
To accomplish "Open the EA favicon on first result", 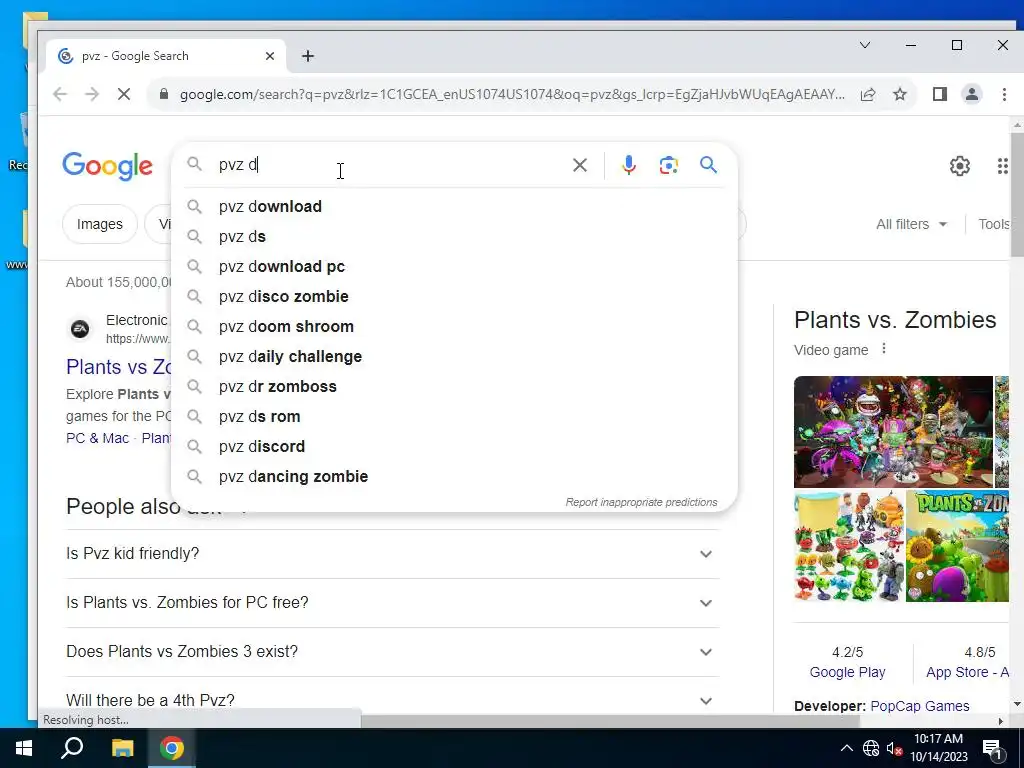I will point(80,329).
